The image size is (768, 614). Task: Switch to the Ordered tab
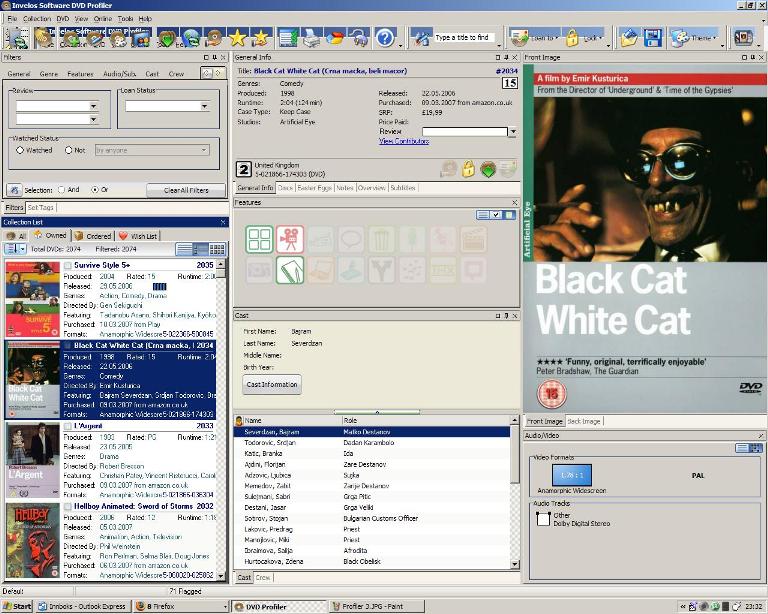[93, 236]
